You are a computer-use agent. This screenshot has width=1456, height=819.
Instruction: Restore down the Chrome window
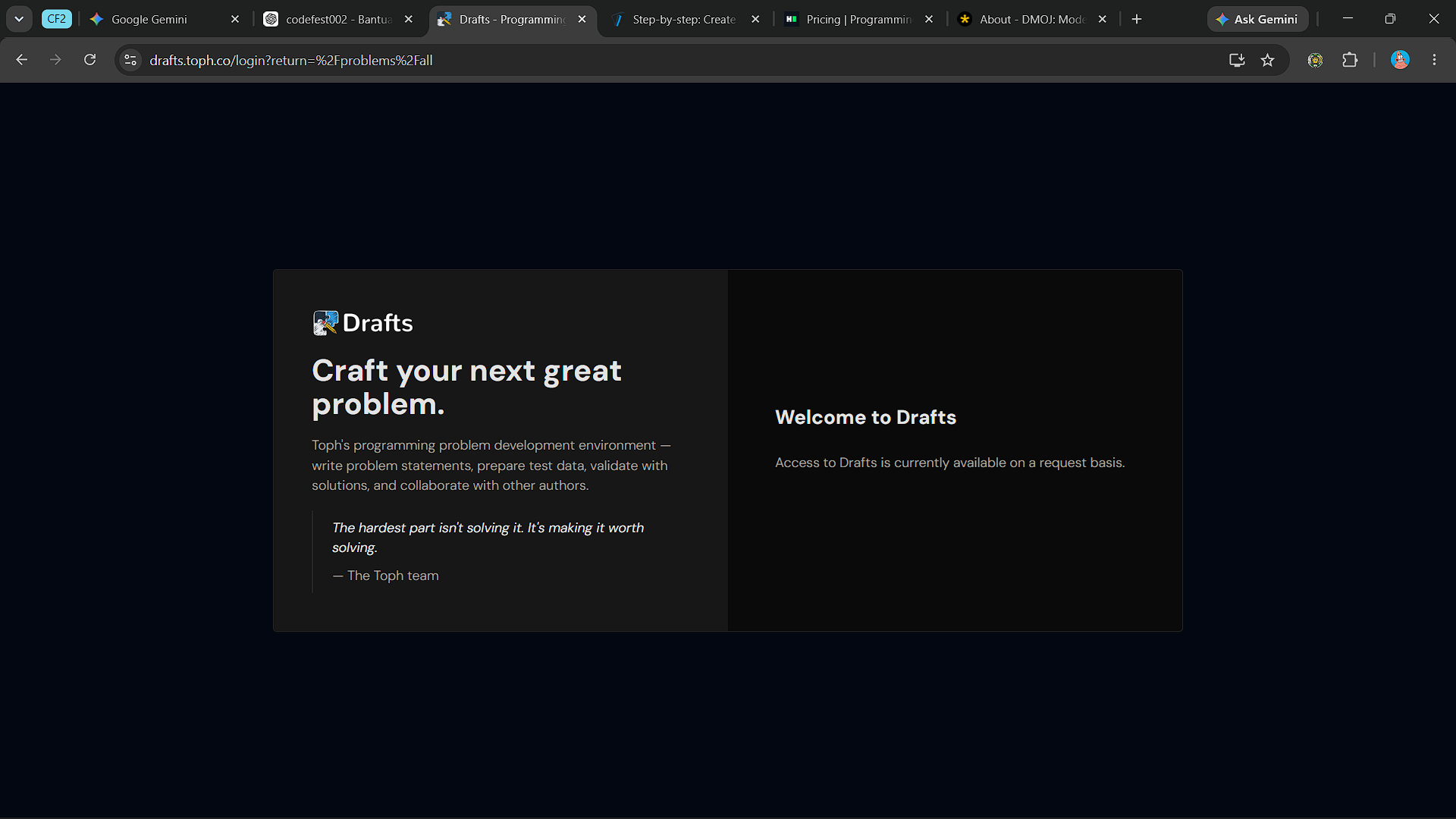tap(1390, 19)
